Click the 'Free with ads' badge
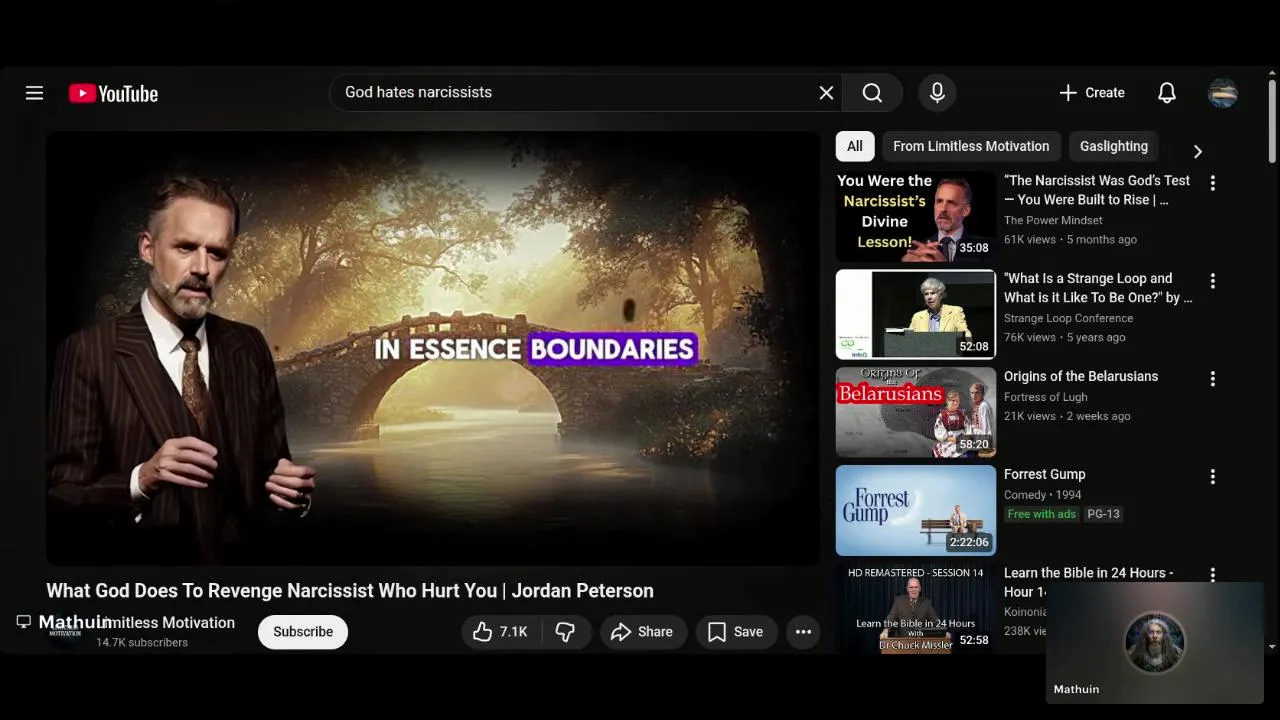 point(1041,514)
